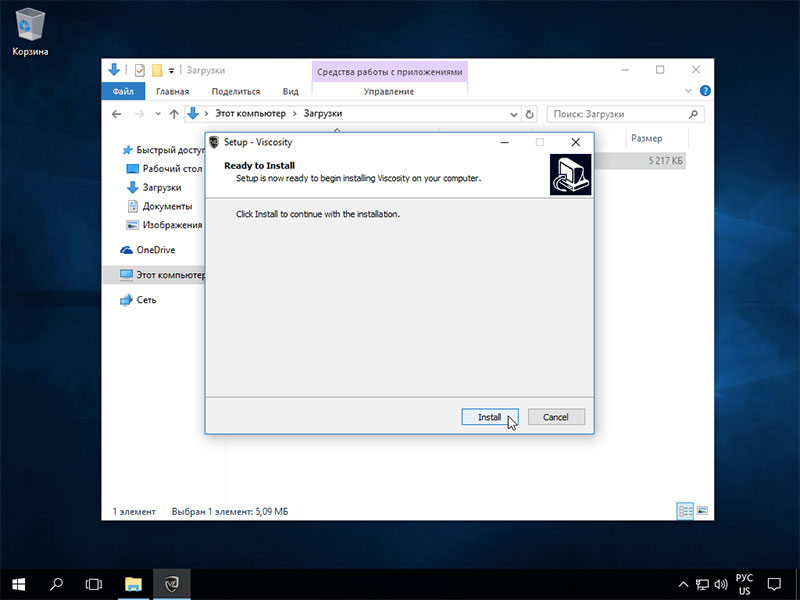Open taskbar search magnifier

pos(56,584)
